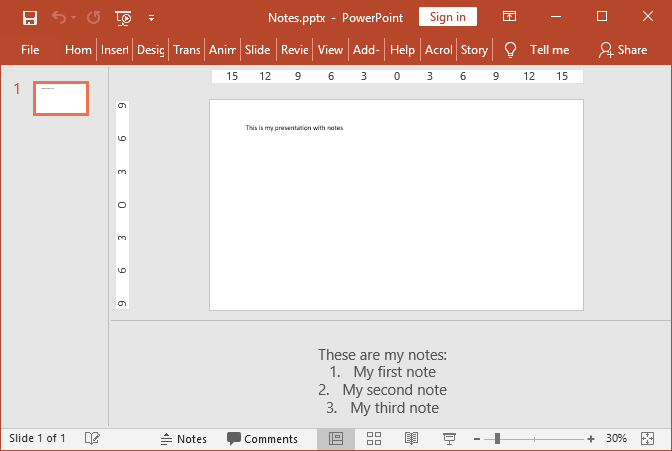The width and height of the screenshot is (672, 451).
Task: Open Ribbon Display Options
Action: pos(509,17)
